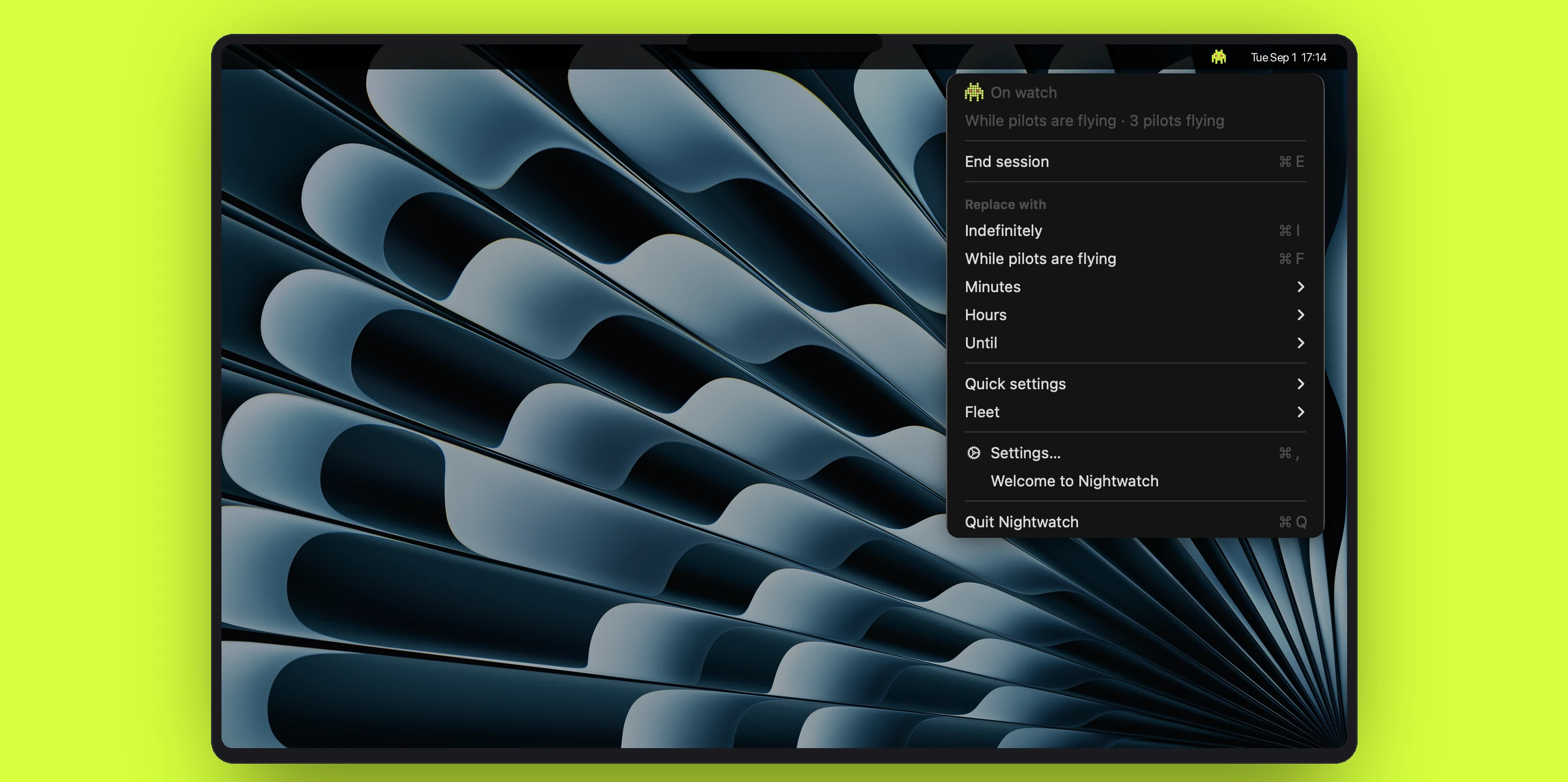Select Indefinitely under Replace with

(1135, 231)
